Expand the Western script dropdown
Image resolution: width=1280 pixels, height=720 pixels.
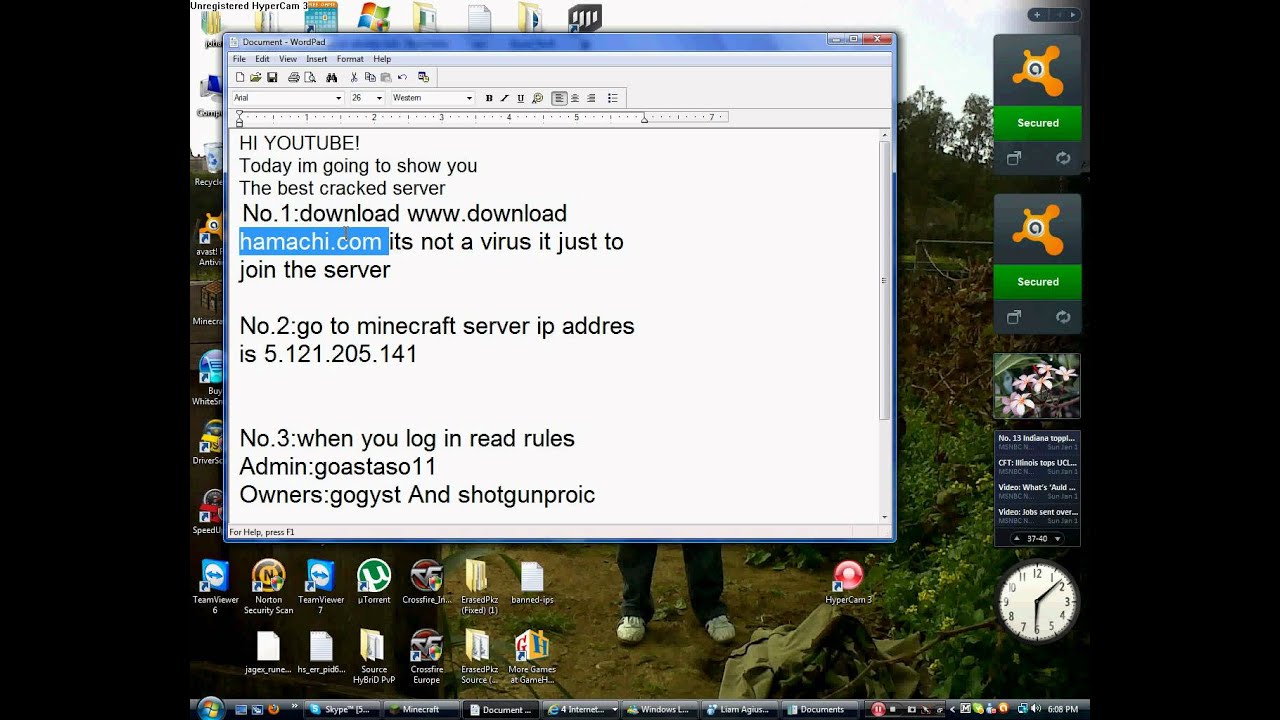[x=469, y=98]
